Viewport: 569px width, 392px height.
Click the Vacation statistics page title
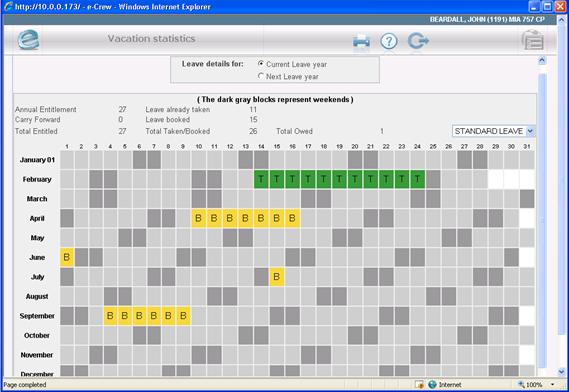pyautogui.click(x=151, y=38)
